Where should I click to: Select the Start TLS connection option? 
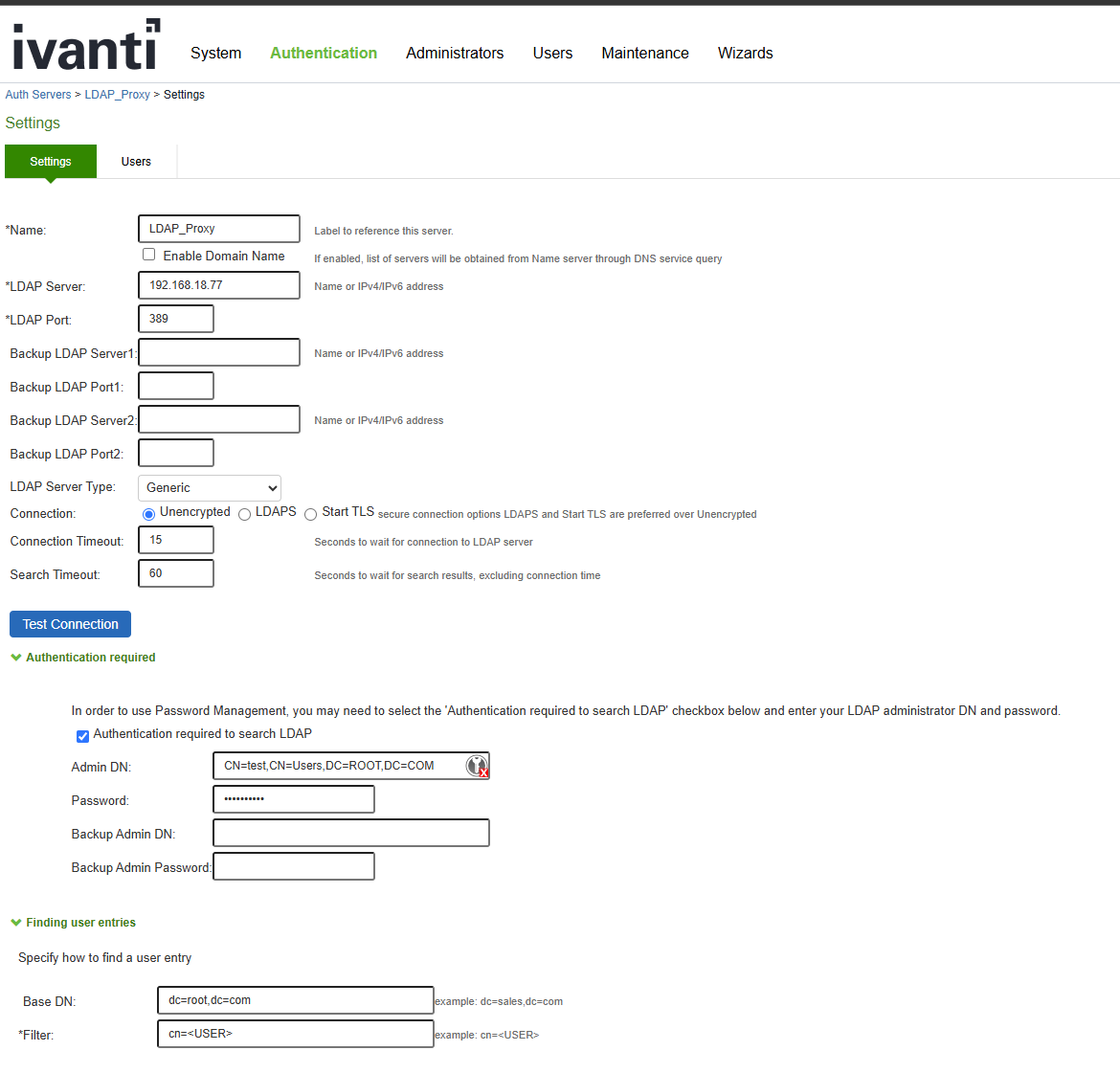(310, 514)
